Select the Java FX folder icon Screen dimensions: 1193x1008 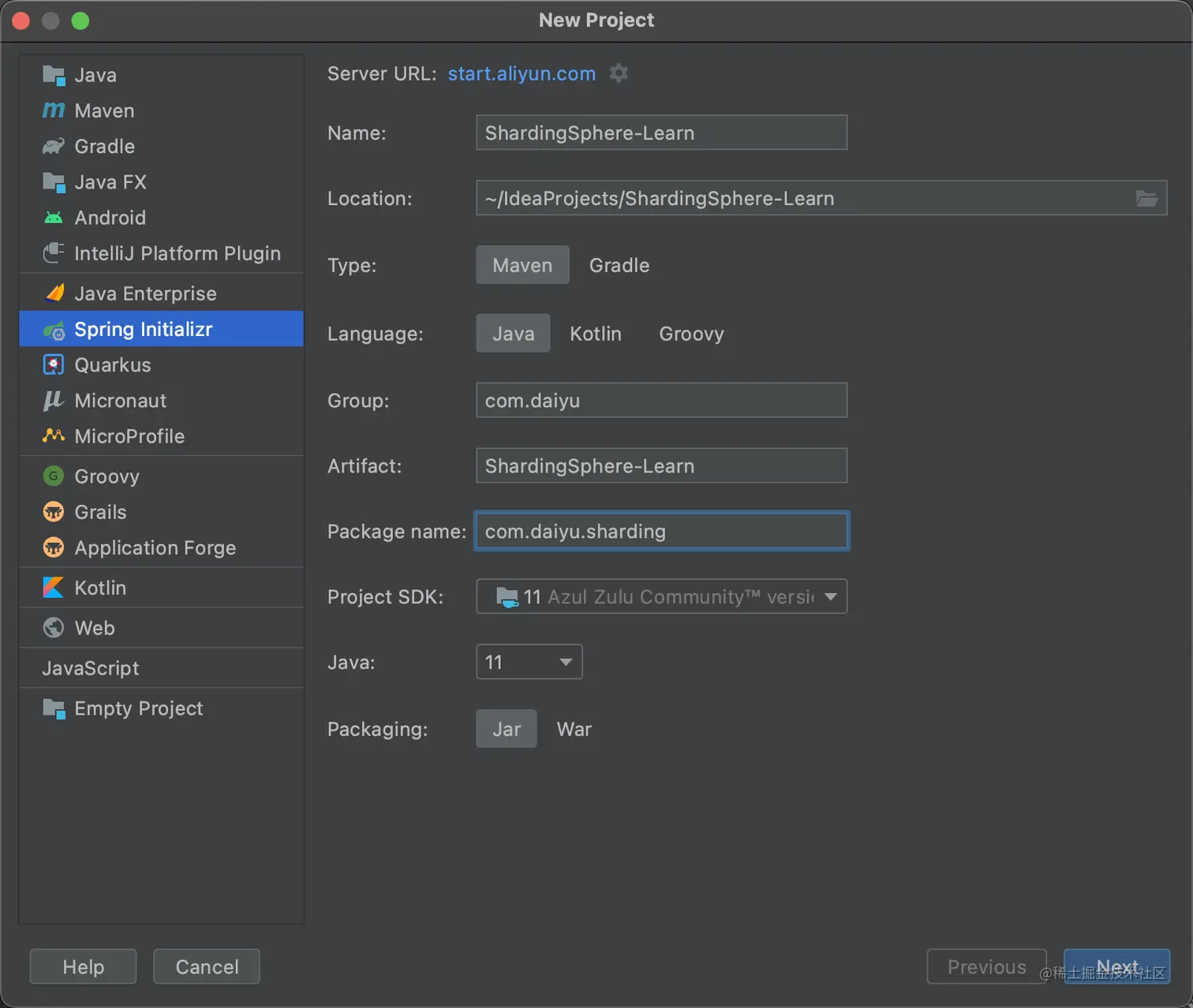[x=54, y=182]
